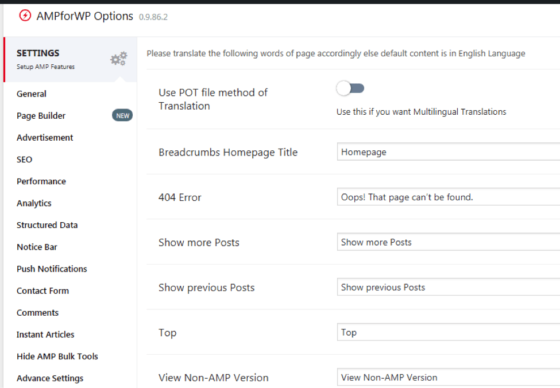
Task: Click the View Non-AMP Version input
Action: click(449, 377)
